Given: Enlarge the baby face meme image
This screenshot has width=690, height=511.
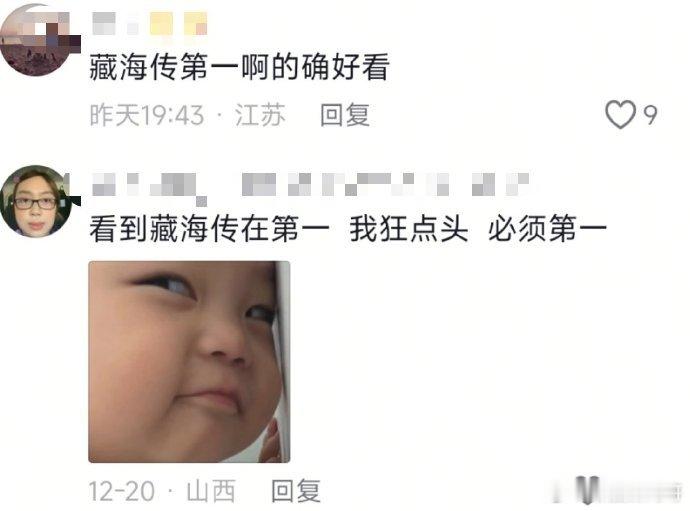Looking at the screenshot, I should click(x=189, y=362).
